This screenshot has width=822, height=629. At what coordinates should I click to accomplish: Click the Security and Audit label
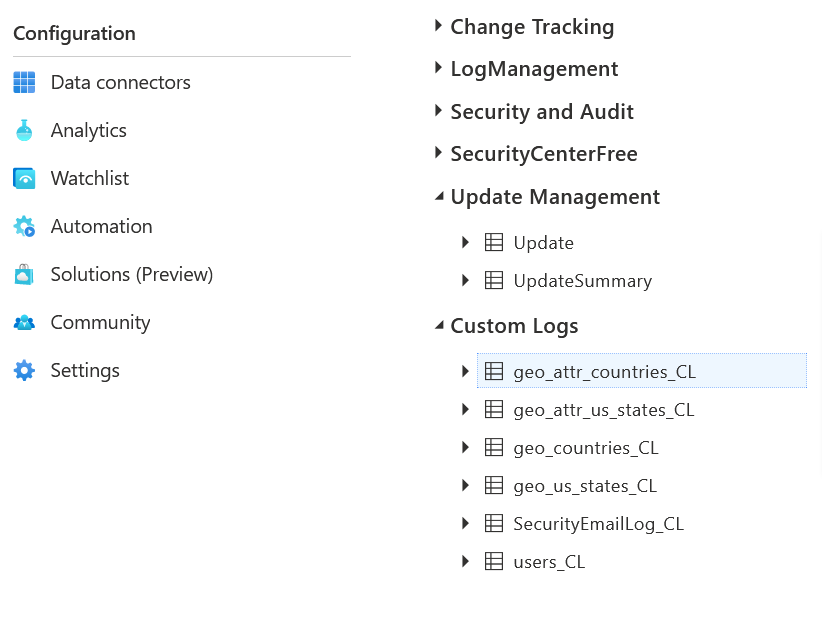point(542,112)
